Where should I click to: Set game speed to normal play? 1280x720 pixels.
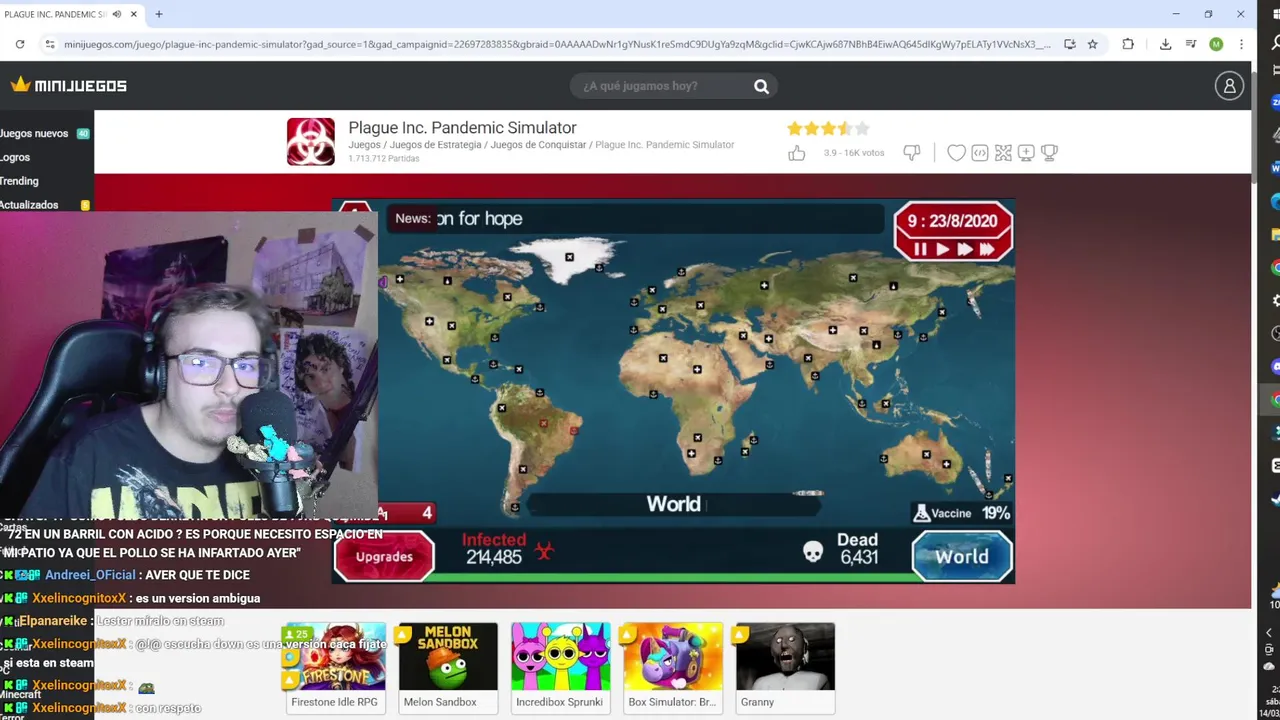point(941,250)
